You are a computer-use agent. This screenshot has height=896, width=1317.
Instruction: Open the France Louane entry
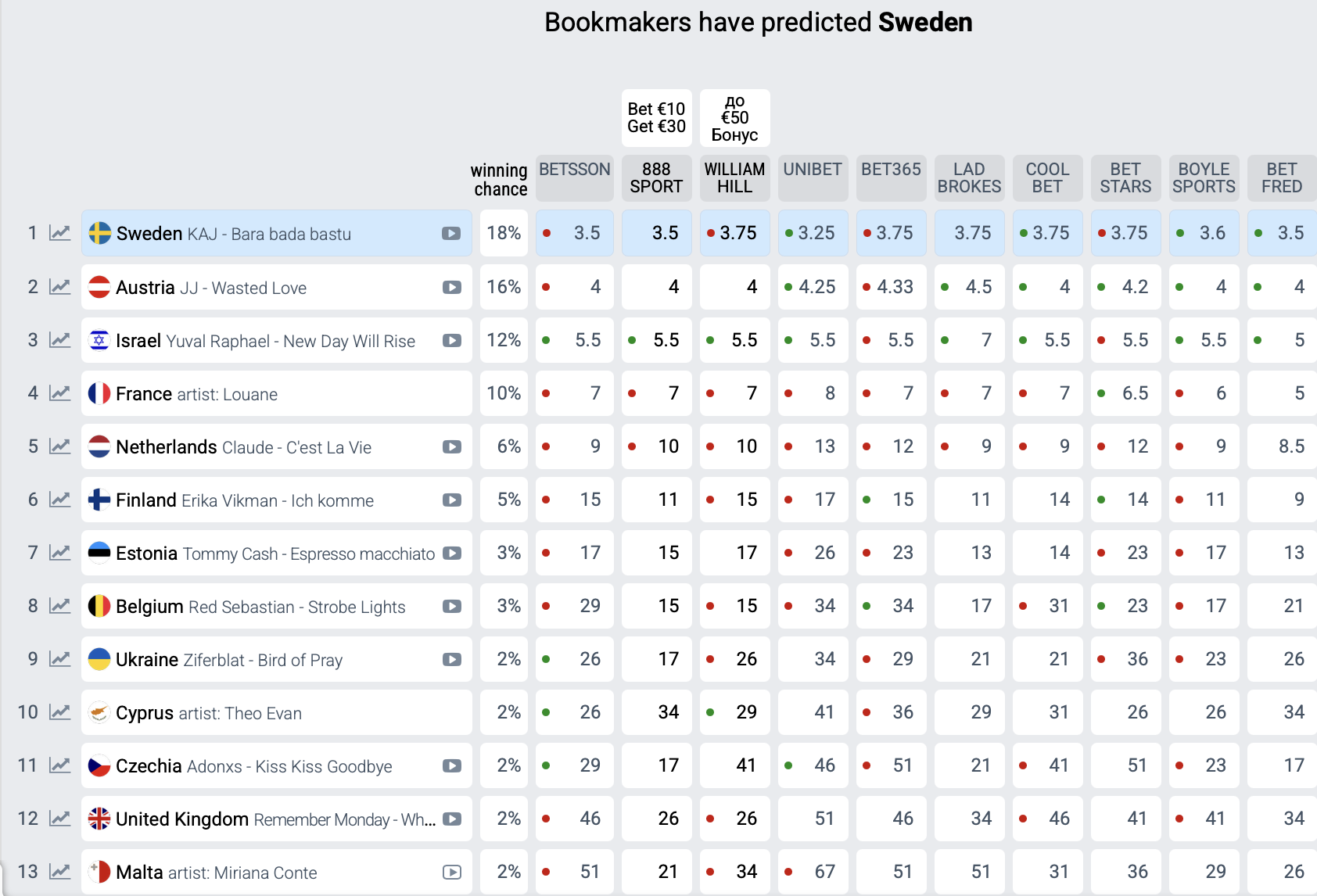pos(197,394)
